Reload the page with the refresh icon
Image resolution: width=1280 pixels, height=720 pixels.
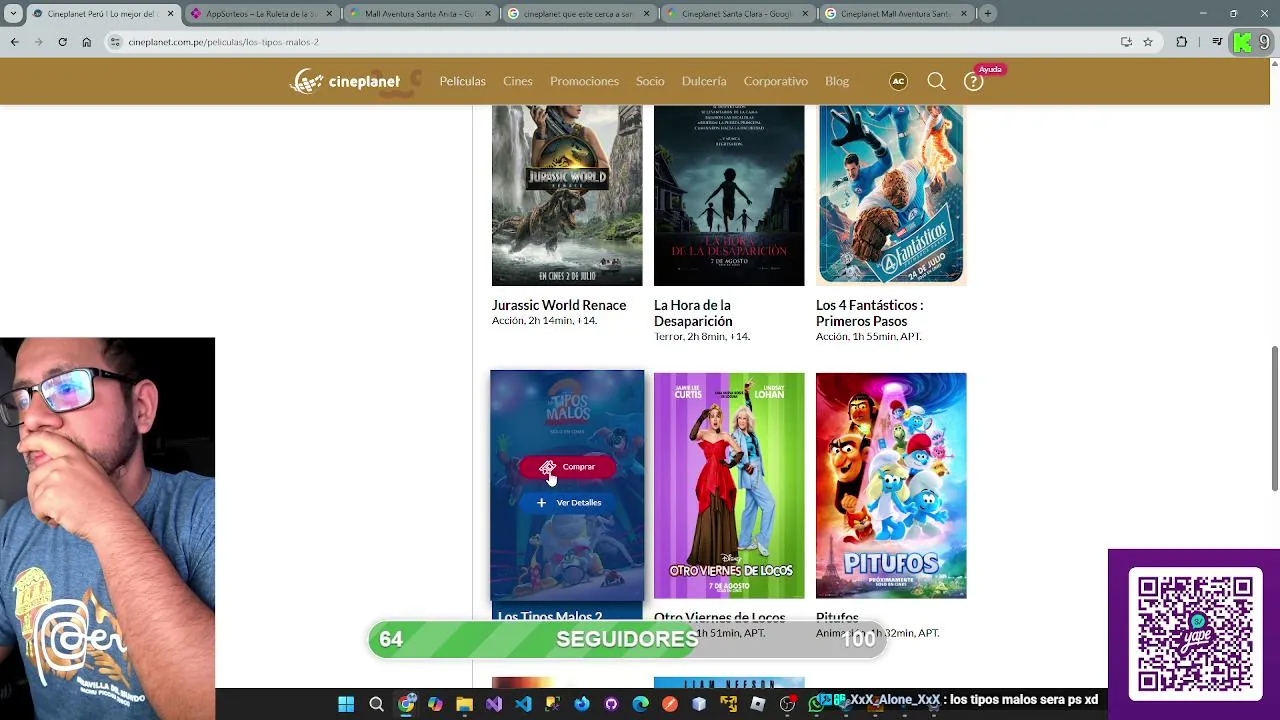pyautogui.click(x=62, y=42)
